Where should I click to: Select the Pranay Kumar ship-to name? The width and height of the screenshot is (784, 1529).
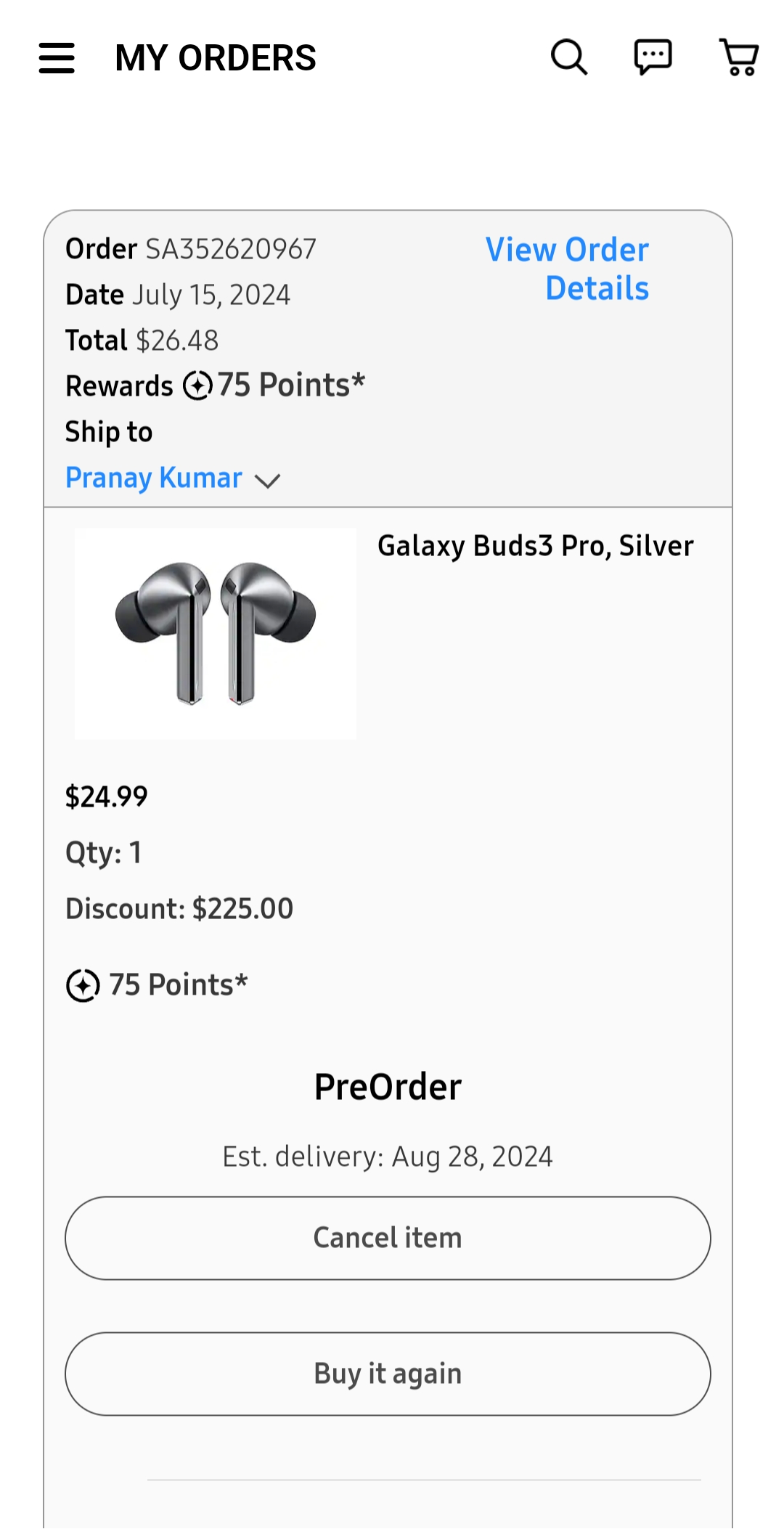pos(154,478)
